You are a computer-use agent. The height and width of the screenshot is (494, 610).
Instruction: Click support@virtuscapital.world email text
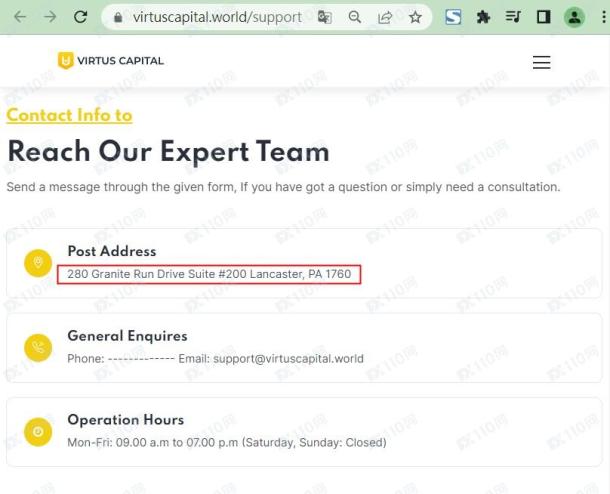pyautogui.click(x=289, y=358)
